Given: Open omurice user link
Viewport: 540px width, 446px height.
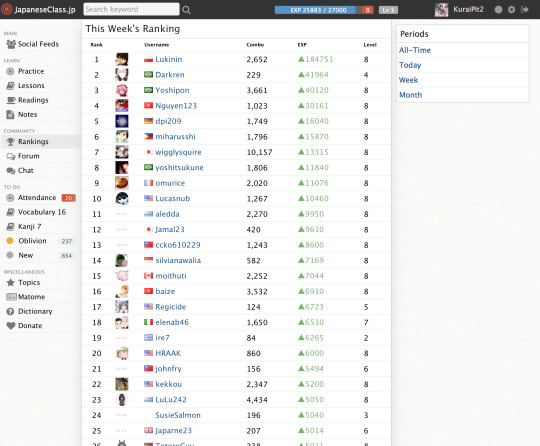Looking at the screenshot, I should click(170, 183).
